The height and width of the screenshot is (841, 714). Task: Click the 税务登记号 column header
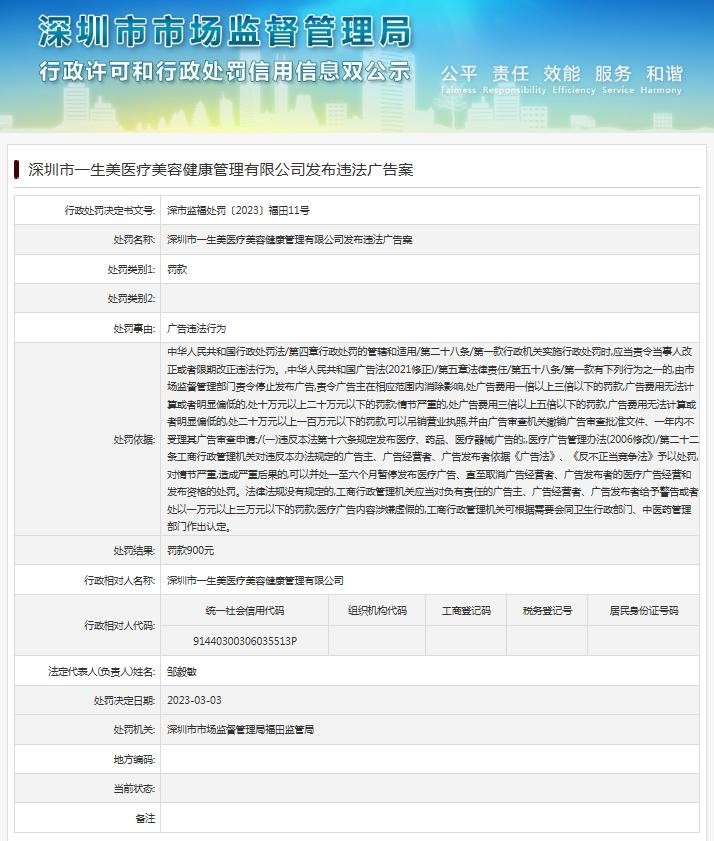(x=547, y=610)
